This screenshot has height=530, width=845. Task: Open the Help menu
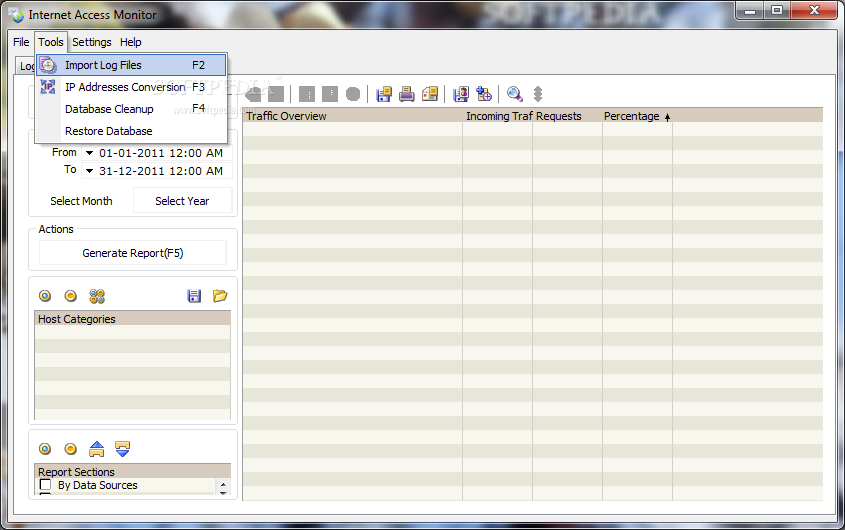130,42
